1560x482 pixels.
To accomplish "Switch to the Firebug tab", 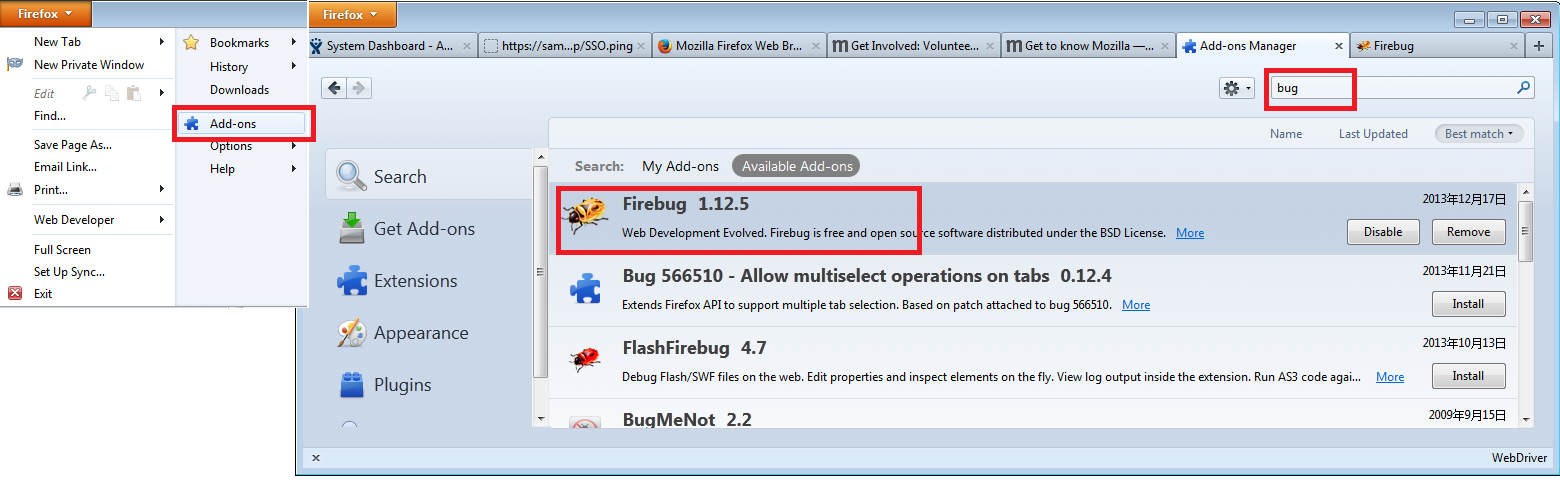I will tap(1435, 46).
